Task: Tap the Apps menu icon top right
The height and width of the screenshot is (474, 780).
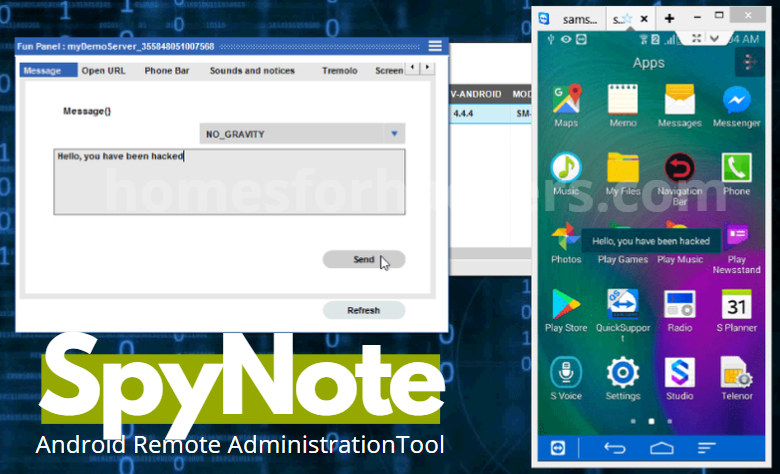Action: 749,62
